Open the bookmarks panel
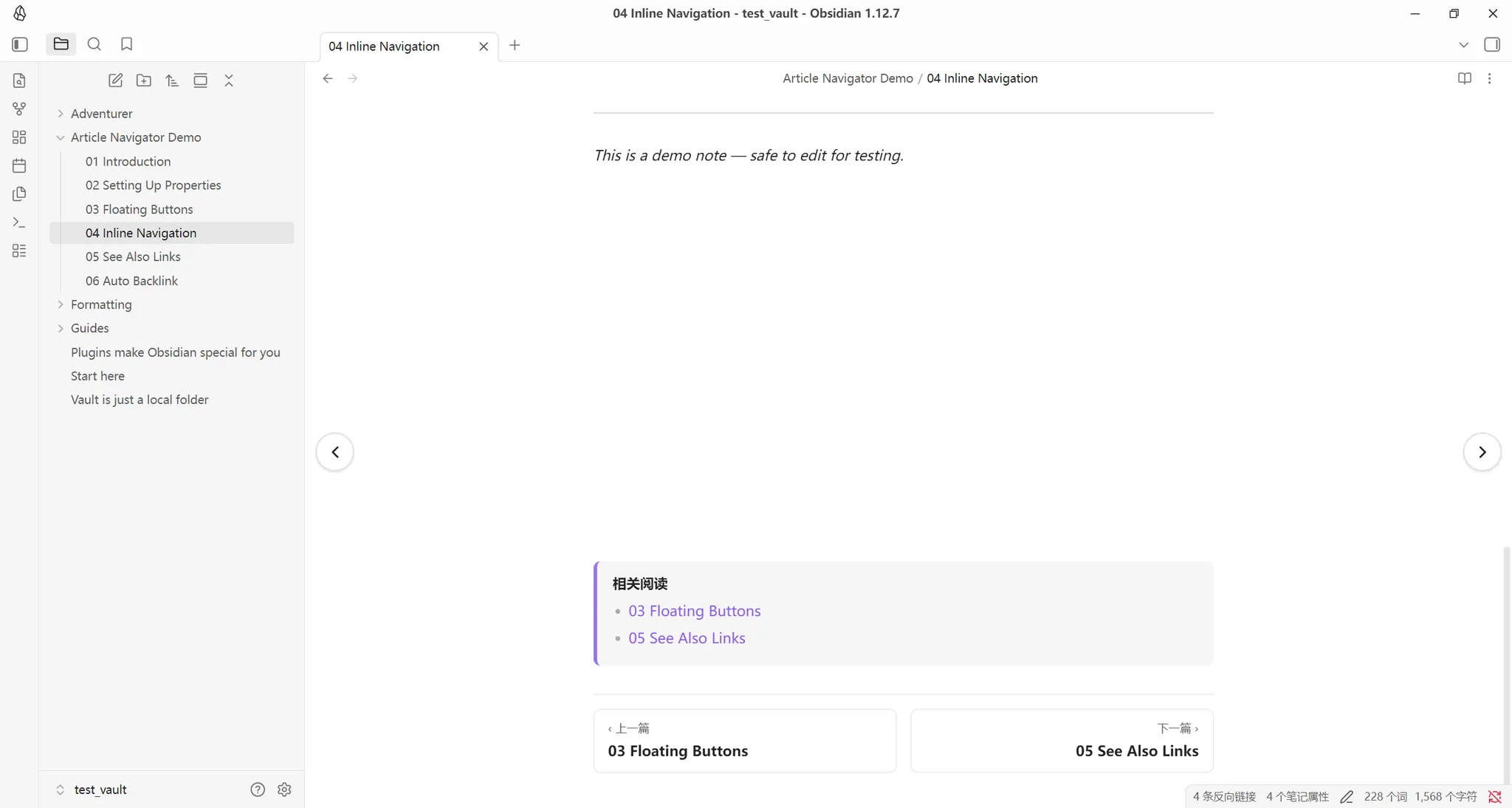 point(127,44)
